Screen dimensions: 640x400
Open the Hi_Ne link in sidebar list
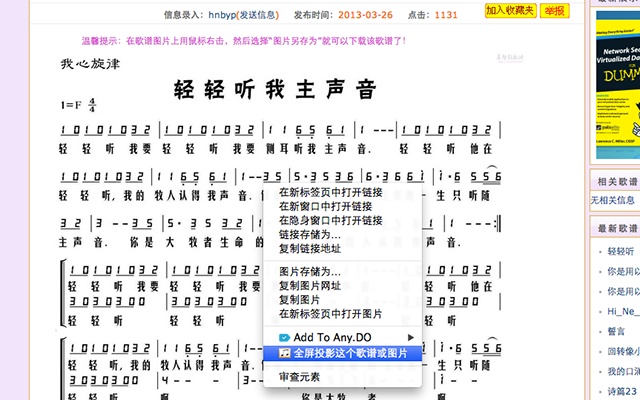[x=623, y=311]
